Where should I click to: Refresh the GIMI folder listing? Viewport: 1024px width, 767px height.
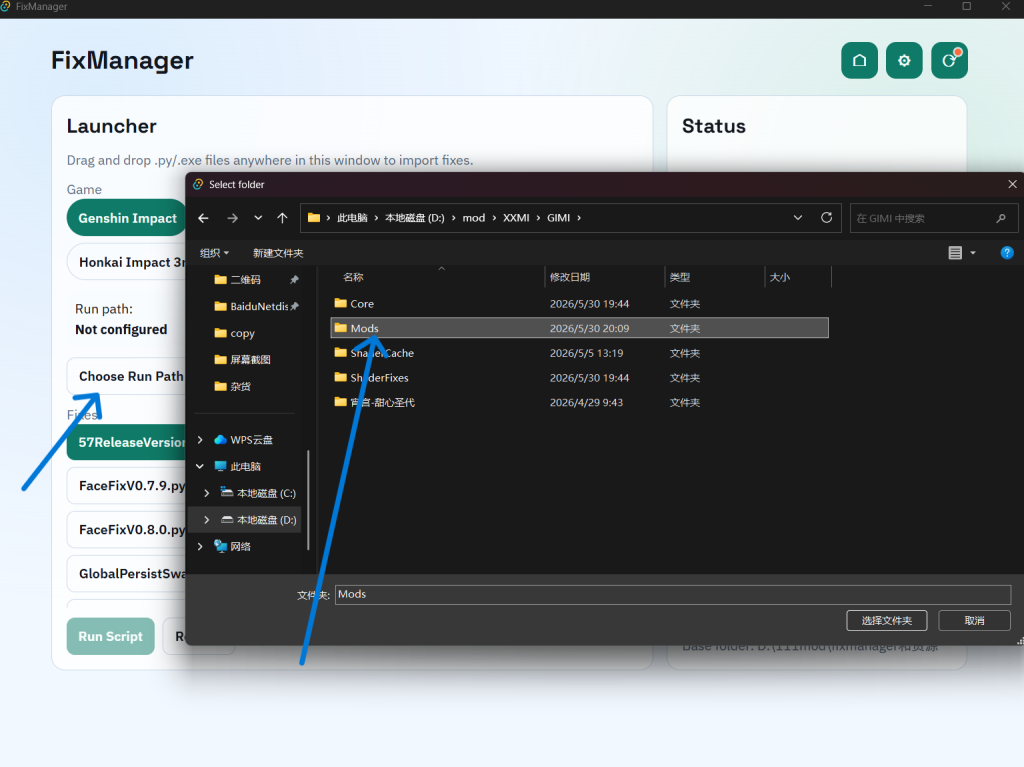[x=826, y=218]
